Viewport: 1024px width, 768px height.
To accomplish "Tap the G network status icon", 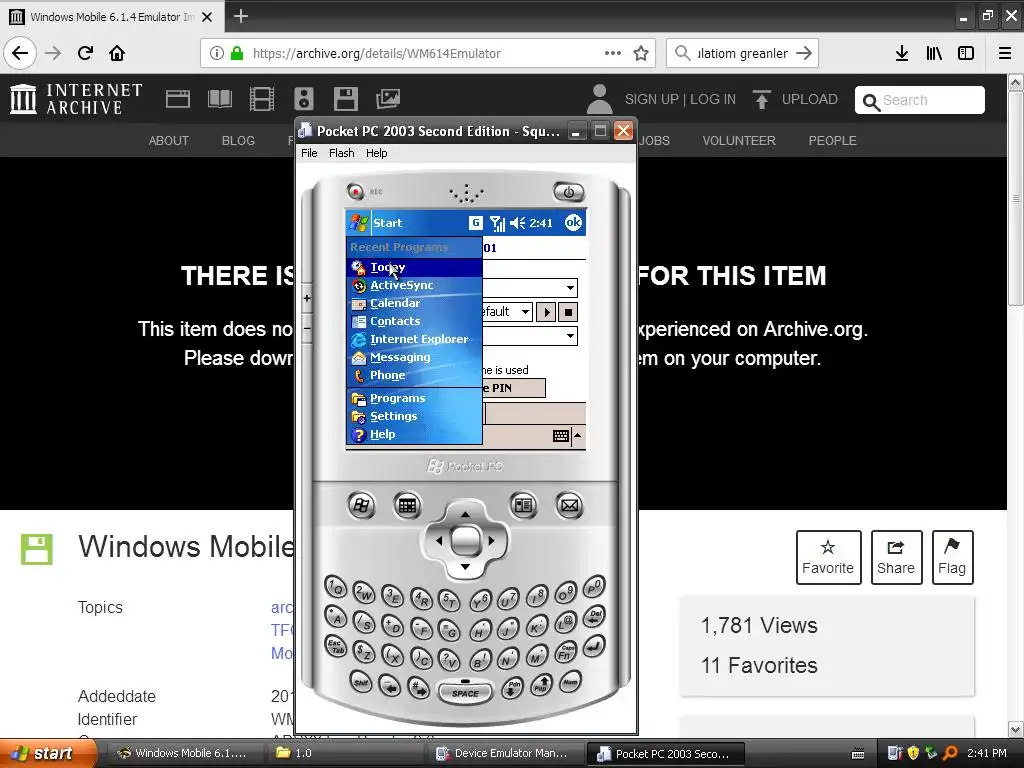I will tap(475, 223).
